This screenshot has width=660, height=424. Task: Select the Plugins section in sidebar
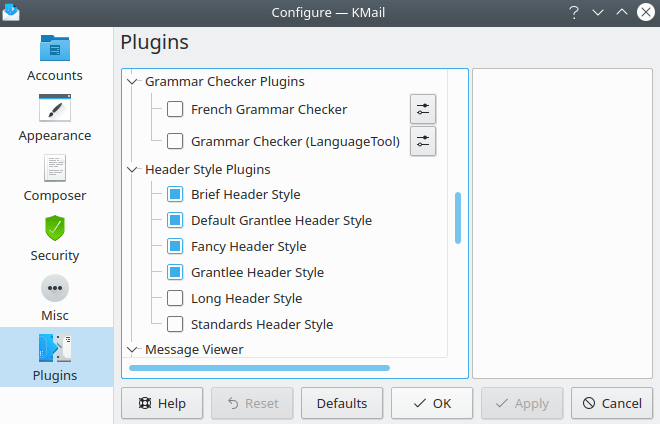point(55,358)
